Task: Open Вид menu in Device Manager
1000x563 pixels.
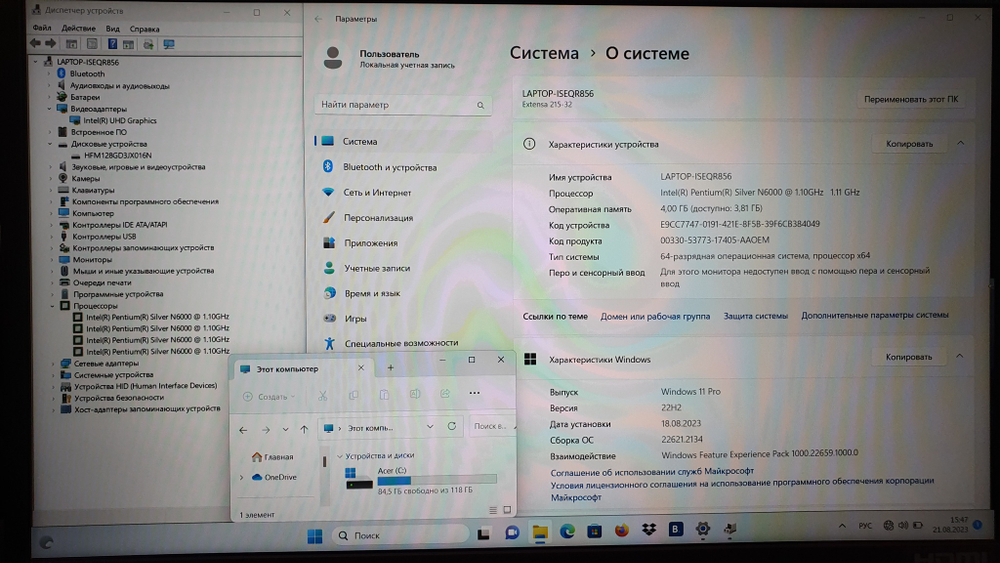Action: point(113,29)
